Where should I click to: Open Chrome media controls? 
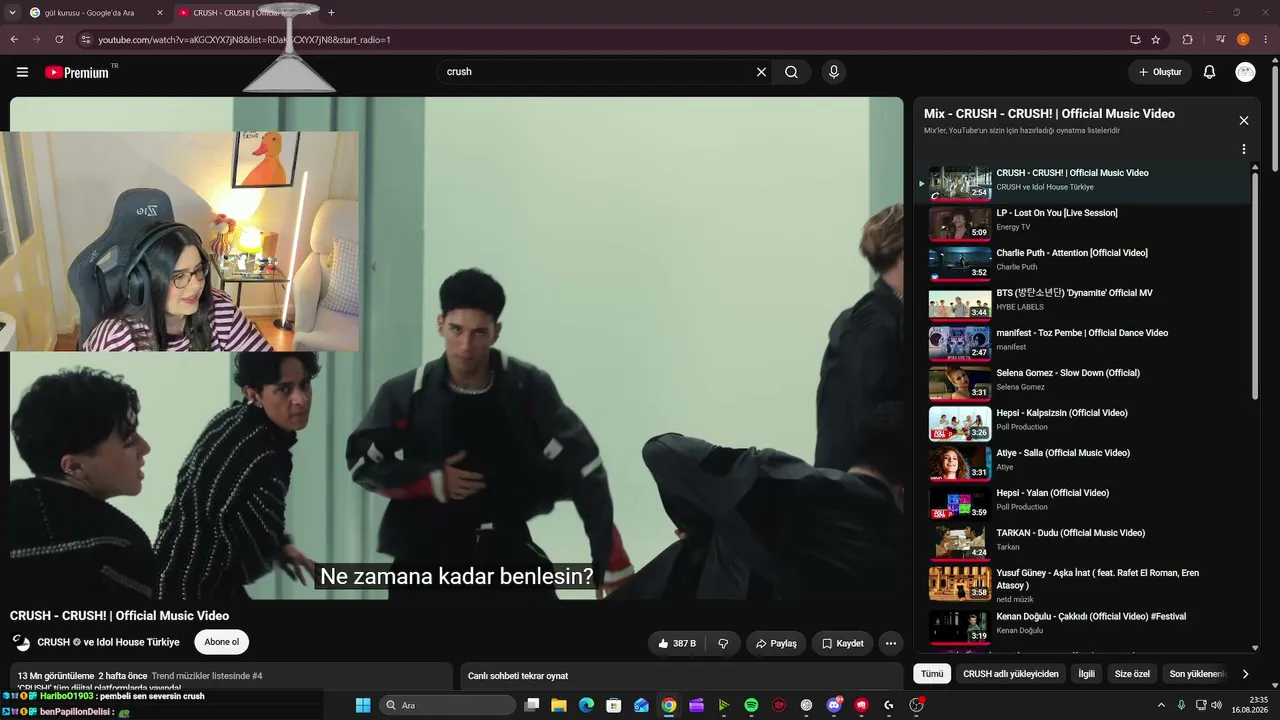(1221, 40)
